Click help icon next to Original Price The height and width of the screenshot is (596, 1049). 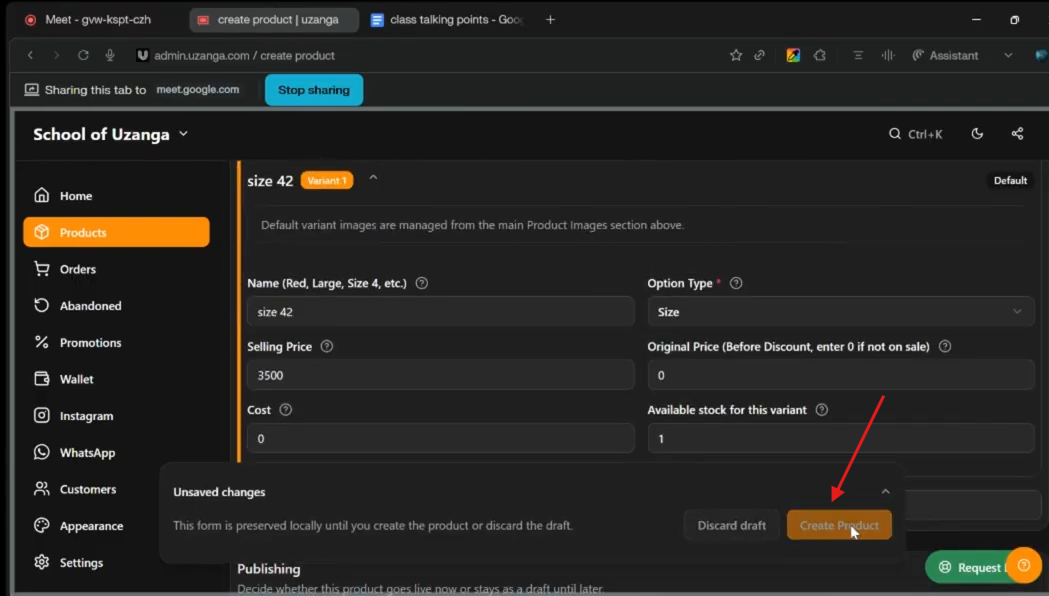point(945,346)
